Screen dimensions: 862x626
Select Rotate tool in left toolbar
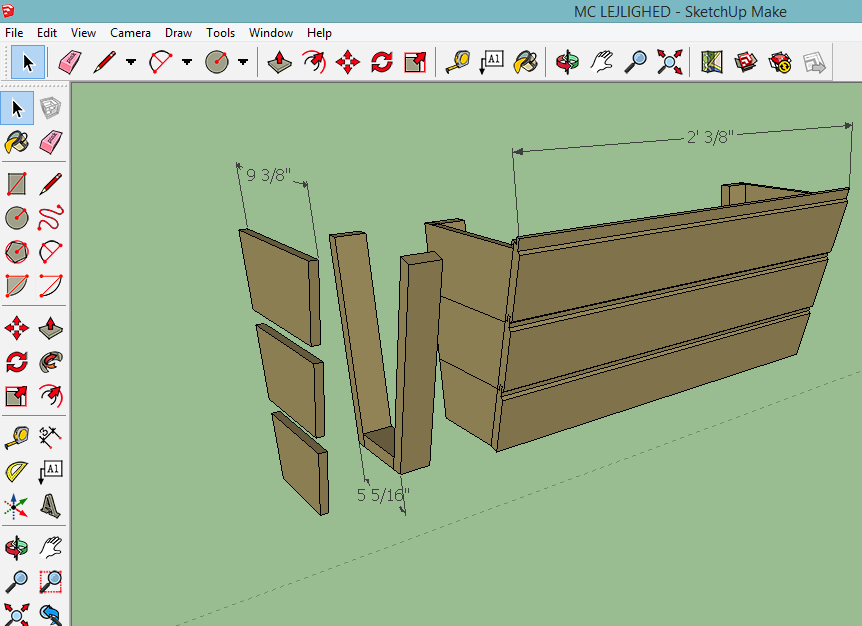(16, 362)
